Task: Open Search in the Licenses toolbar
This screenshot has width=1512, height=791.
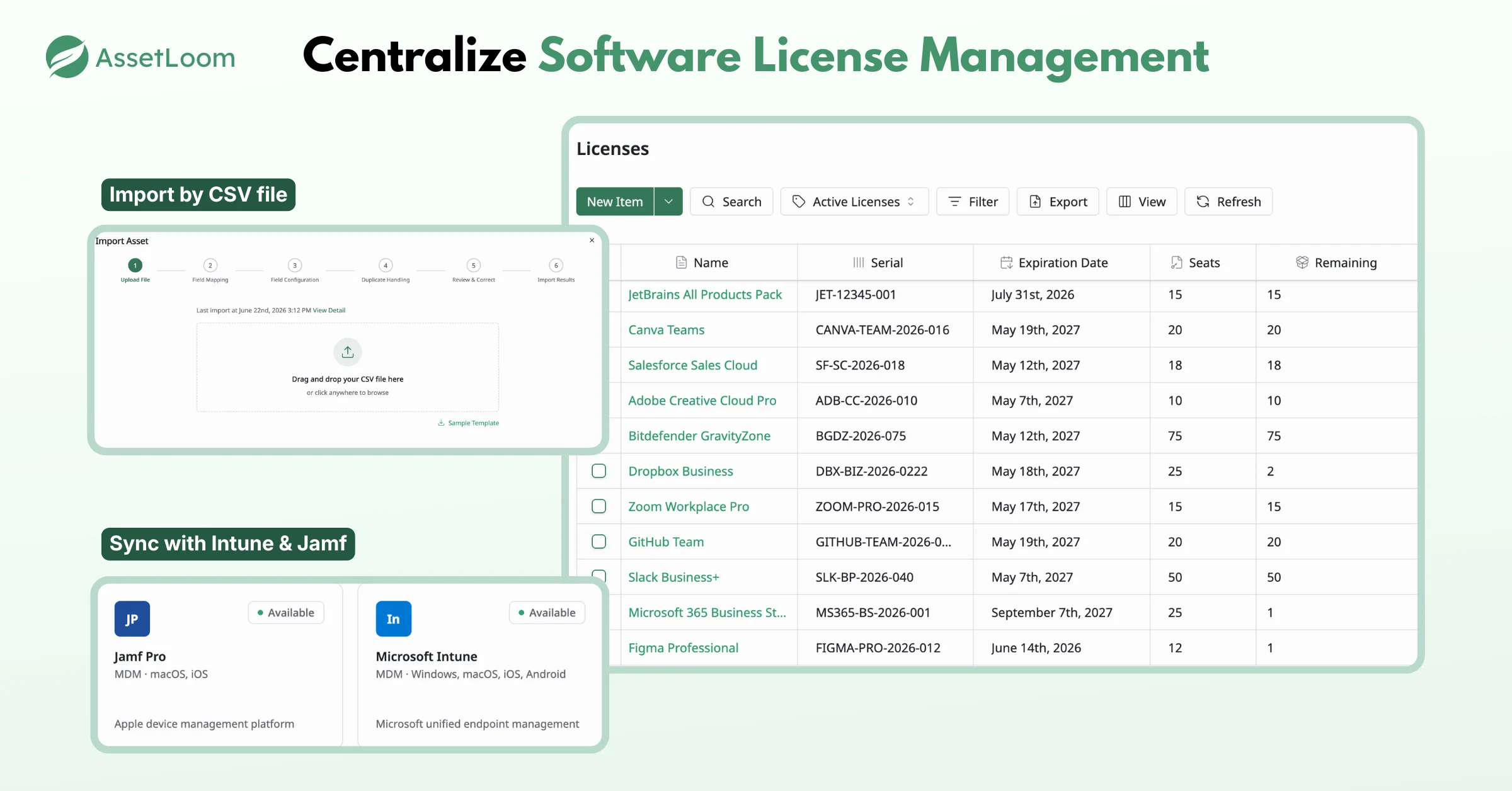Action: [731, 202]
